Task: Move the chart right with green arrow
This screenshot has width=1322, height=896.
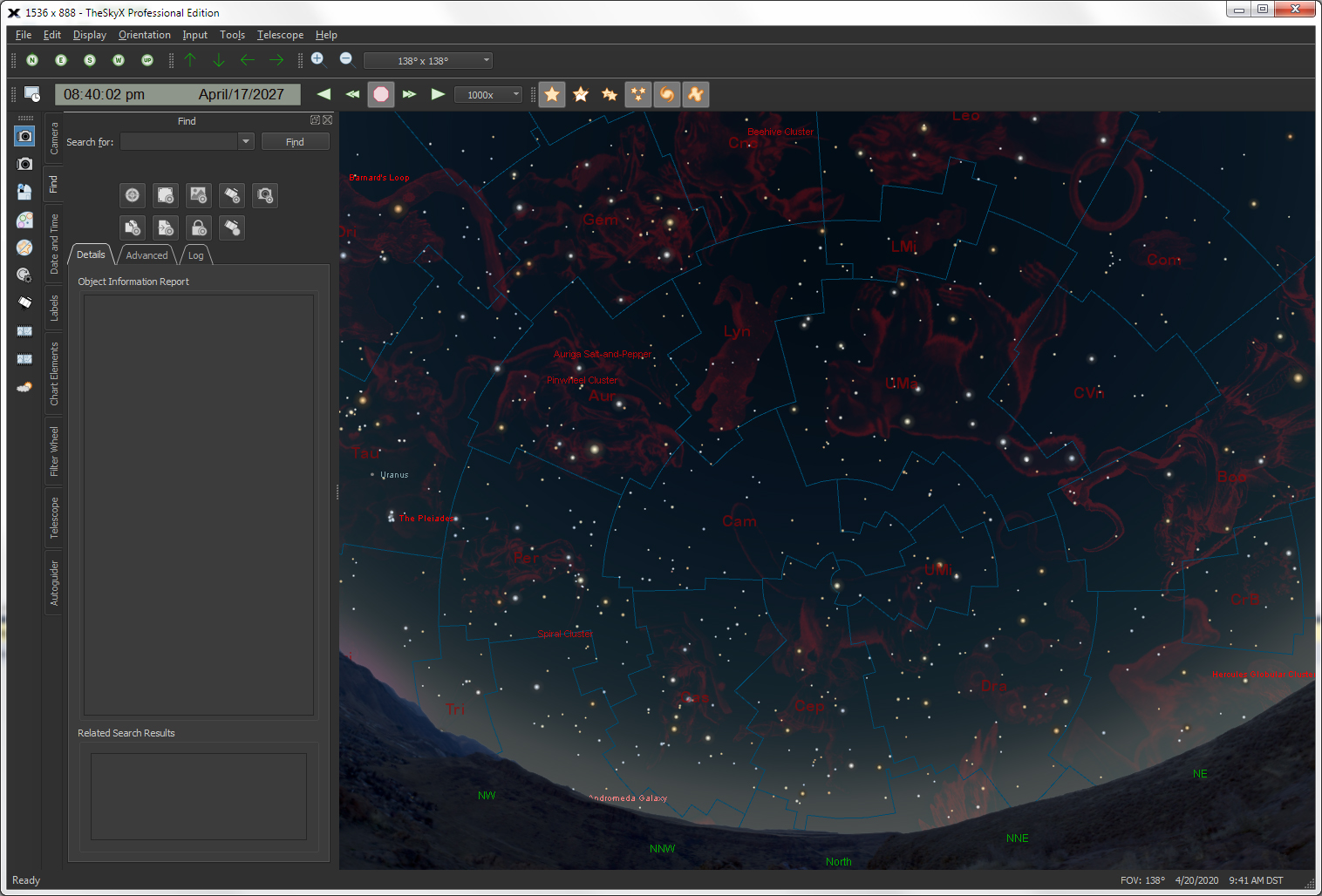Action: 276,60
